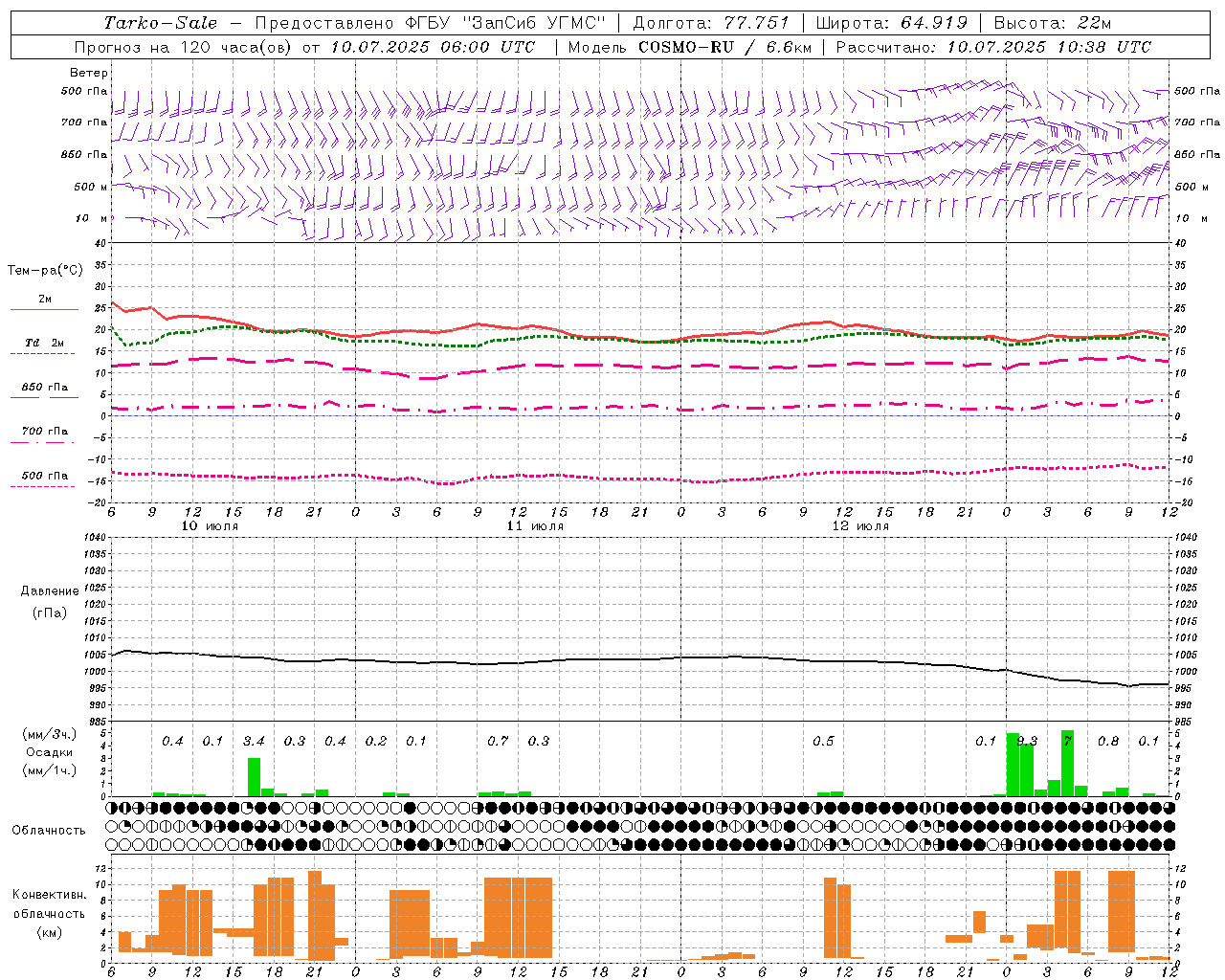Click the 700 гПа temperature legend label
Image resolution: width=1225 pixels, height=980 pixels.
coord(44,432)
